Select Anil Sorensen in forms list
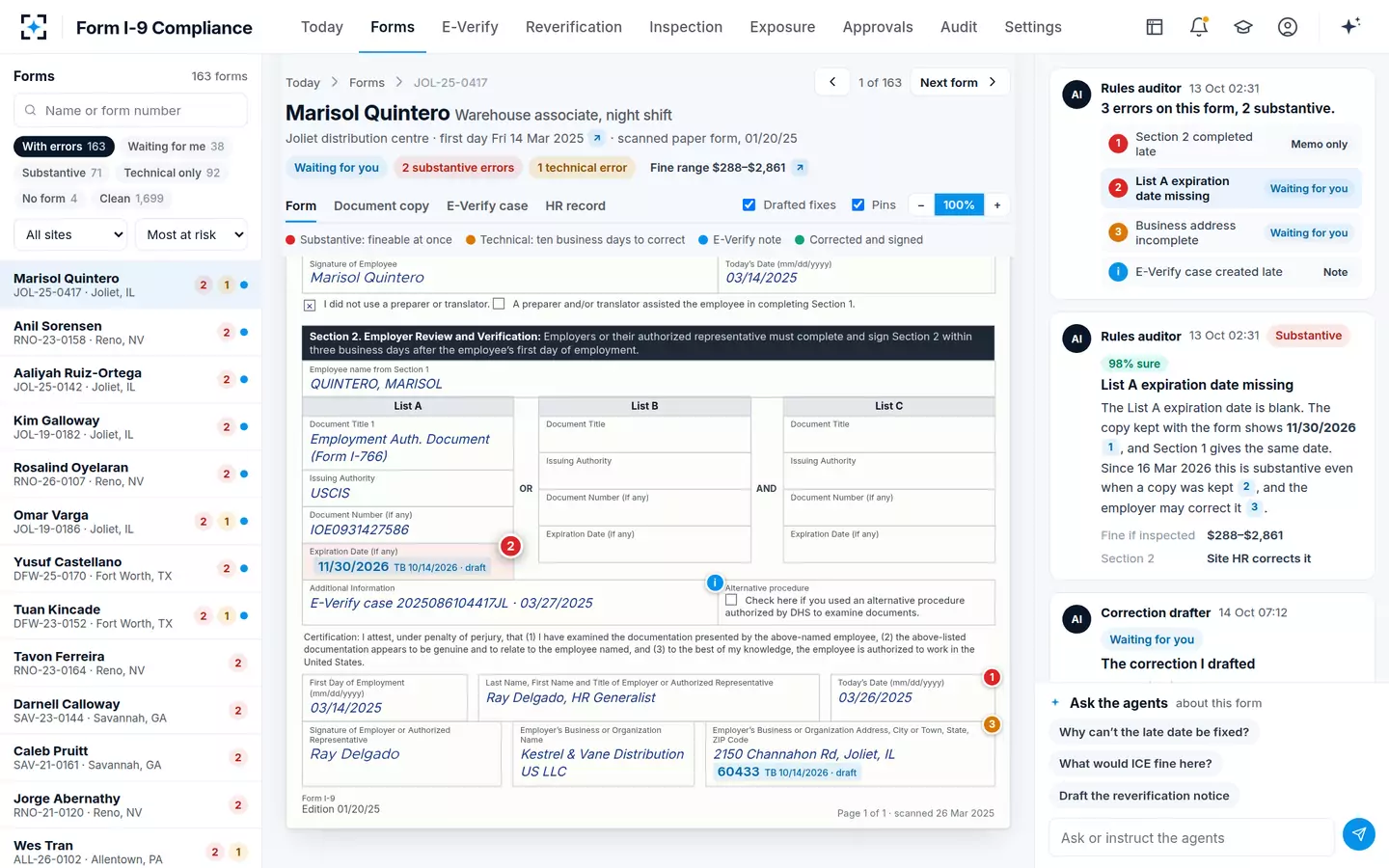 tap(130, 333)
